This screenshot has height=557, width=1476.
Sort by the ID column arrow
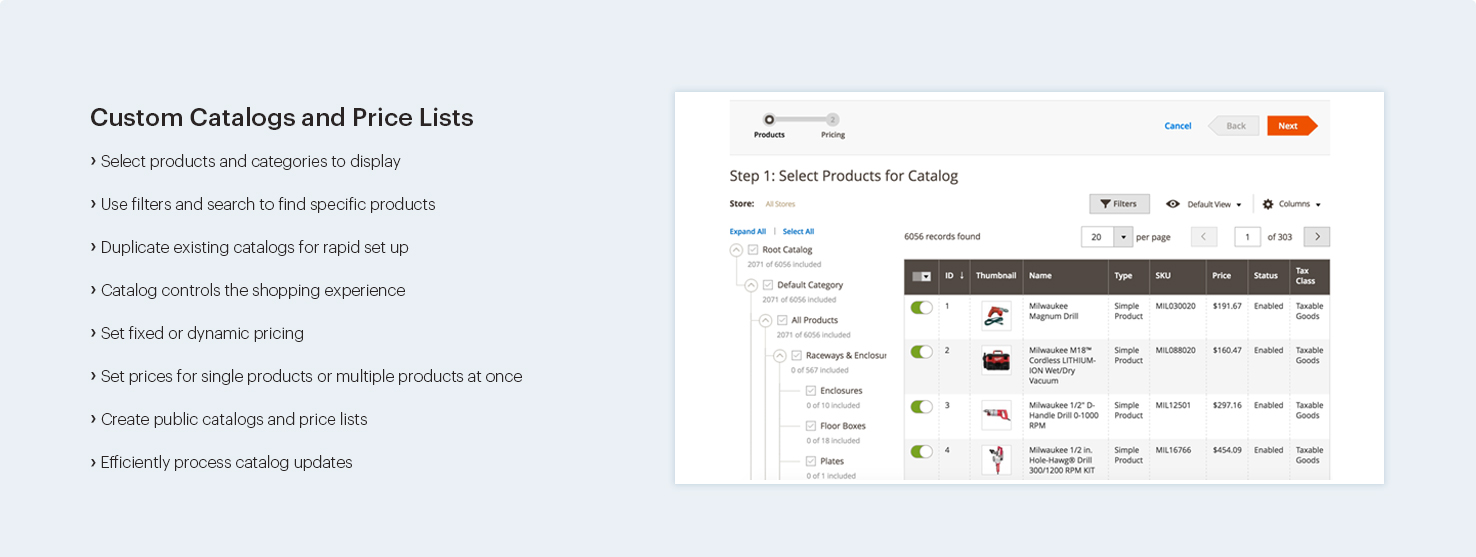(962, 276)
